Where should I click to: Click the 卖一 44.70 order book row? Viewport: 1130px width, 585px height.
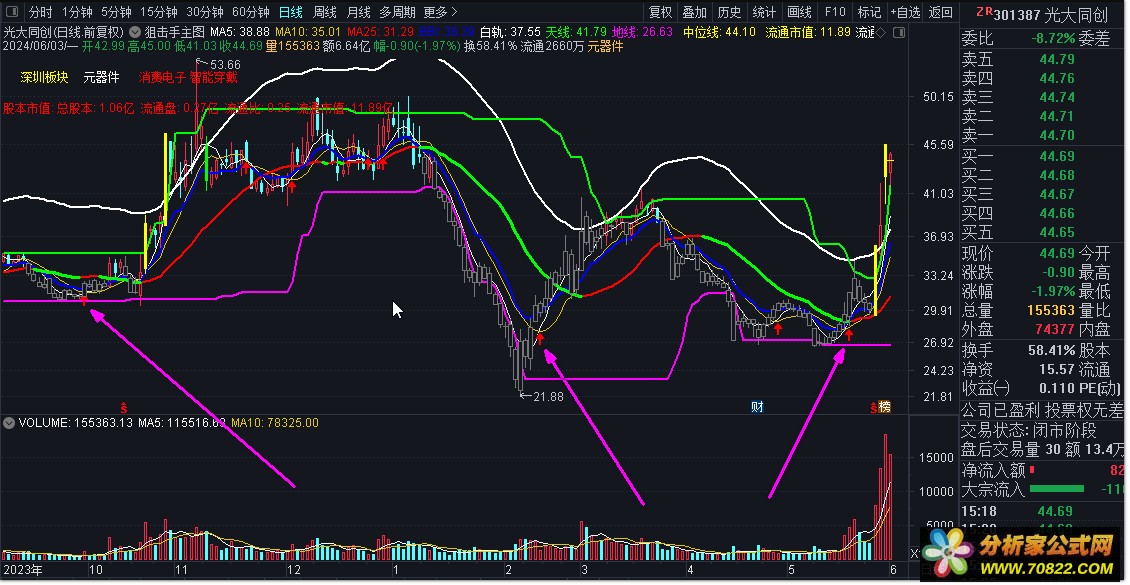(1042, 135)
